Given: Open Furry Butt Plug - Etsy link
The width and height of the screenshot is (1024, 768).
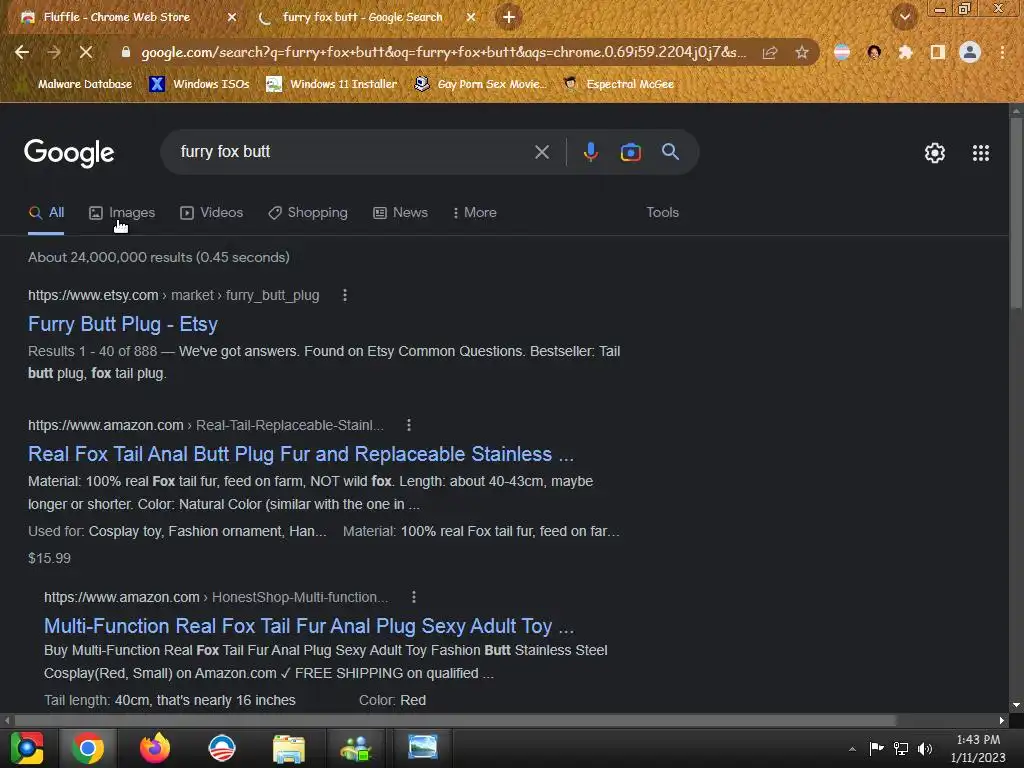Looking at the screenshot, I should click(x=123, y=325).
